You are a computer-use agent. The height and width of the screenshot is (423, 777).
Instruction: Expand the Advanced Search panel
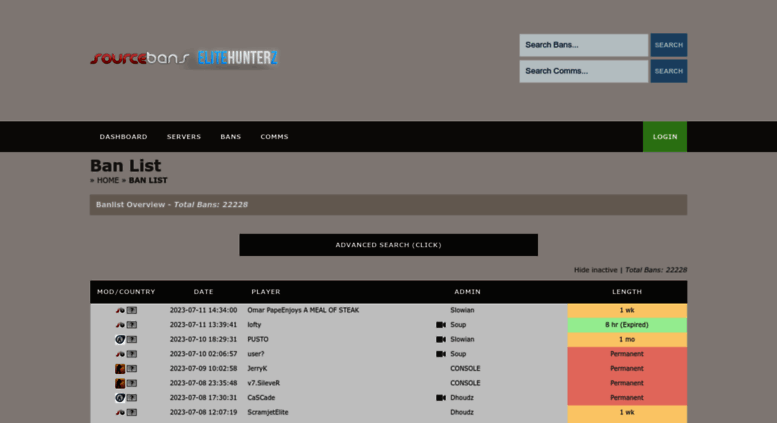tap(388, 245)
